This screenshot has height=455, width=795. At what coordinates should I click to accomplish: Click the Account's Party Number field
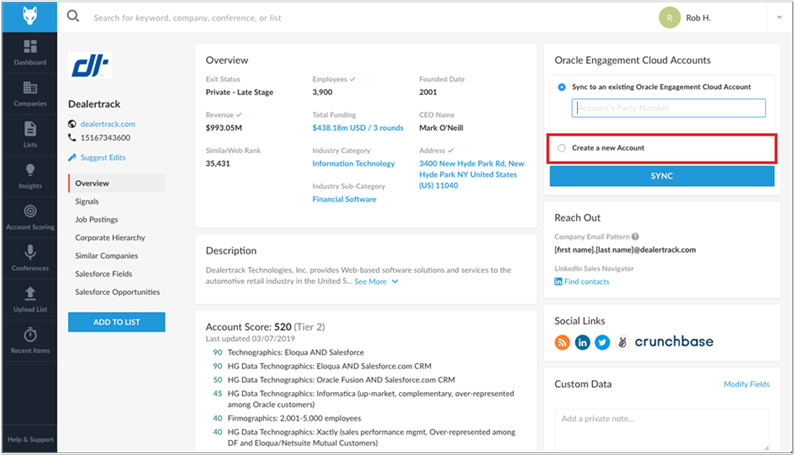point(668,108)
